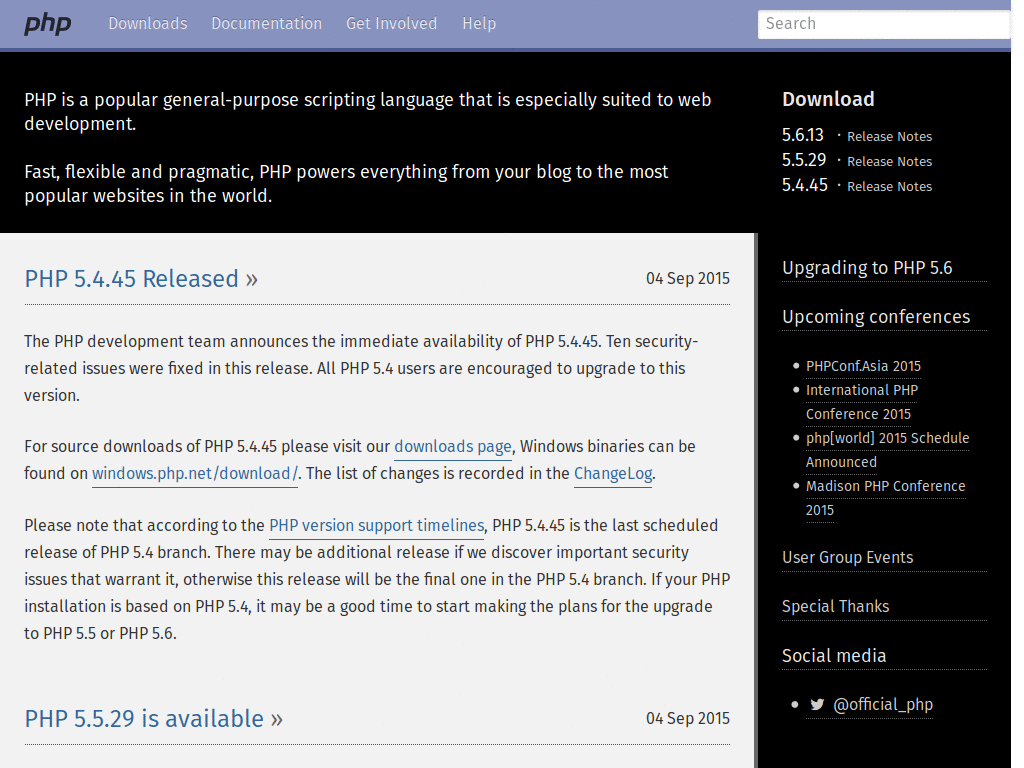1024x768 pixels.
Task: Open the PHP 5.5.29 article via its chevron
Action: 276,719
